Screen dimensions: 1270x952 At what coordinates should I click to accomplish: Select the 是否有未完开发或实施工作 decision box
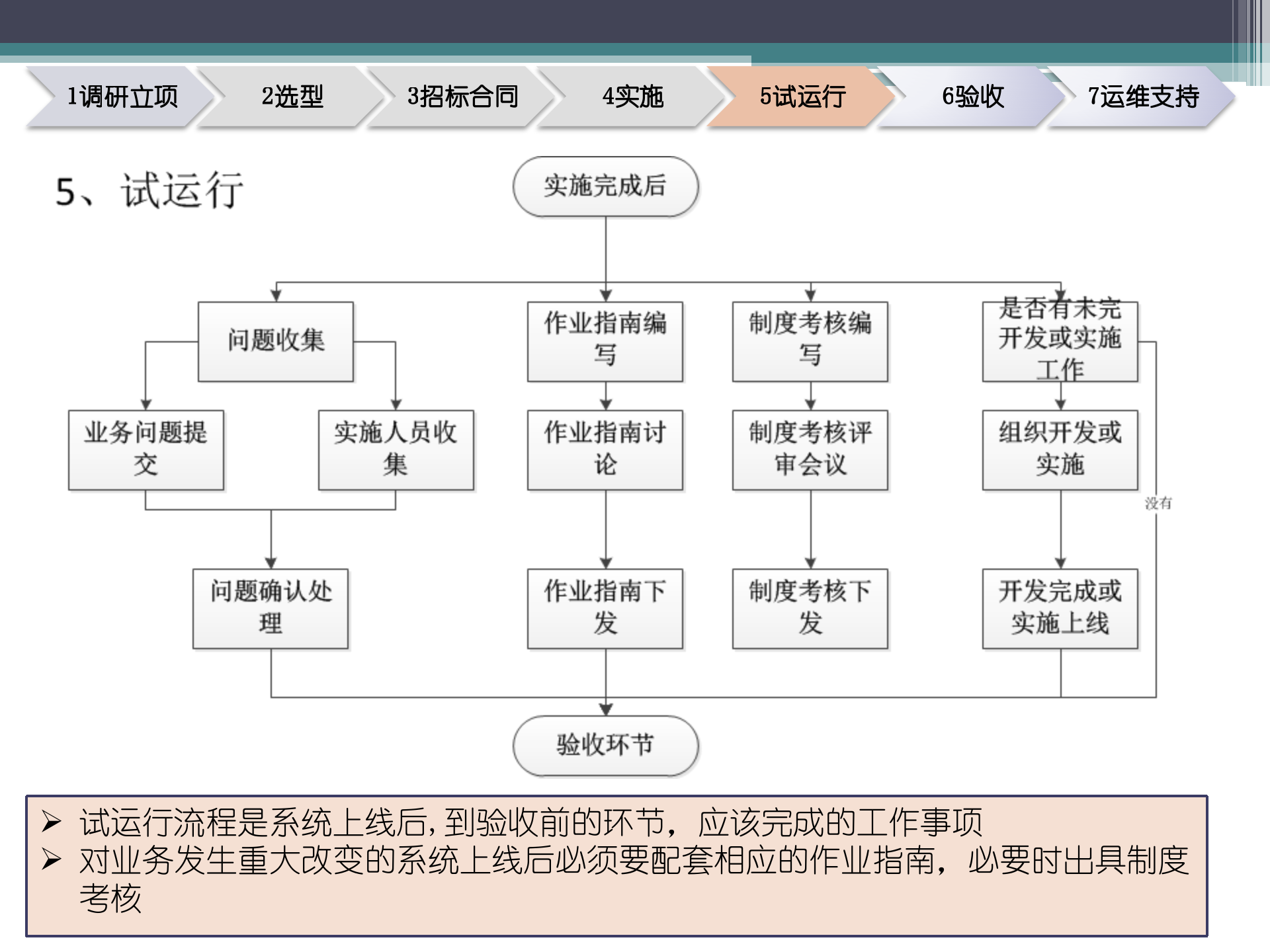click(x=1060, y=341)
